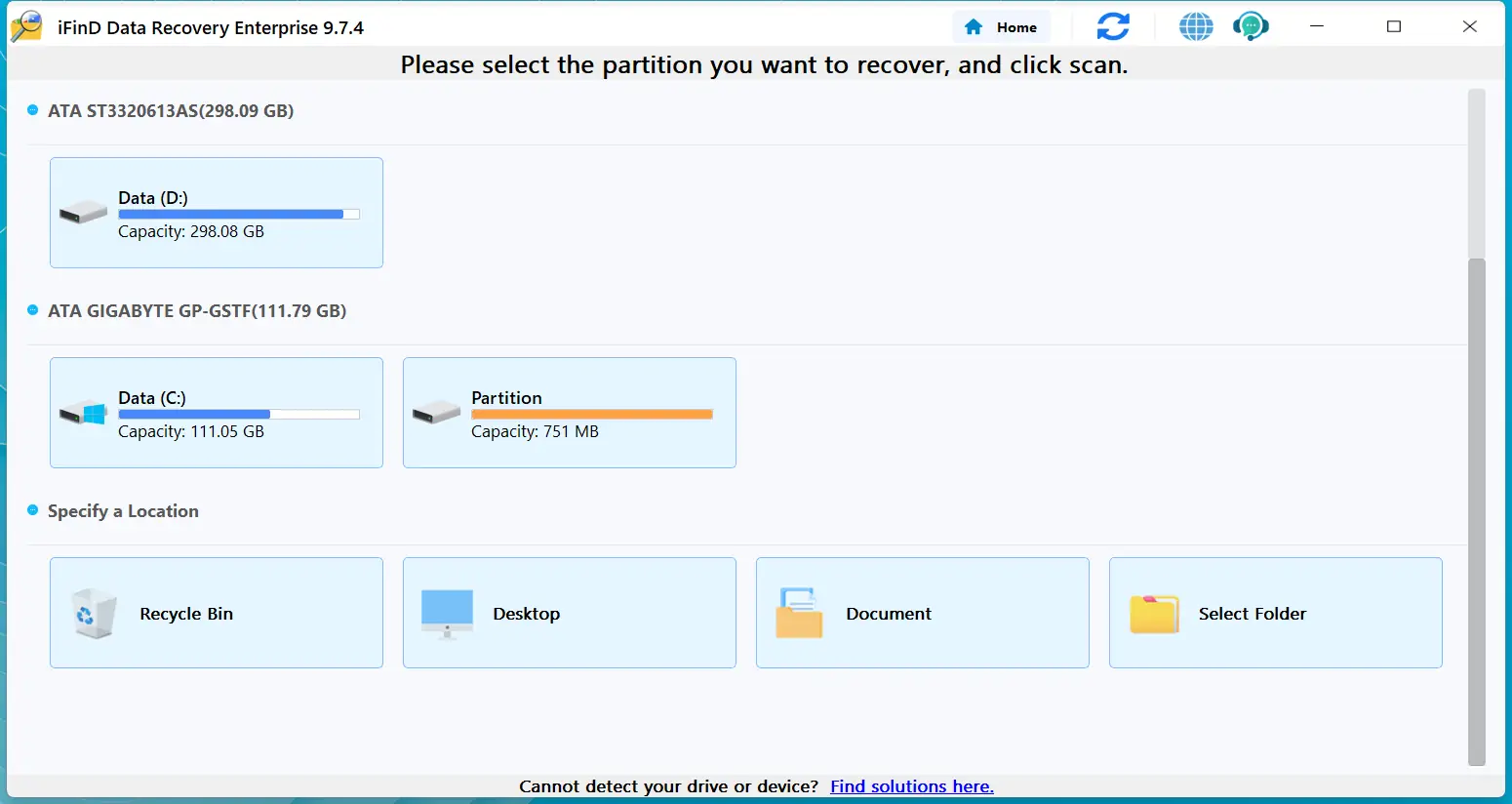1512x804 pixels.
Task: Click the Data (C:) Windows drive icon
Action: [83, 413]
